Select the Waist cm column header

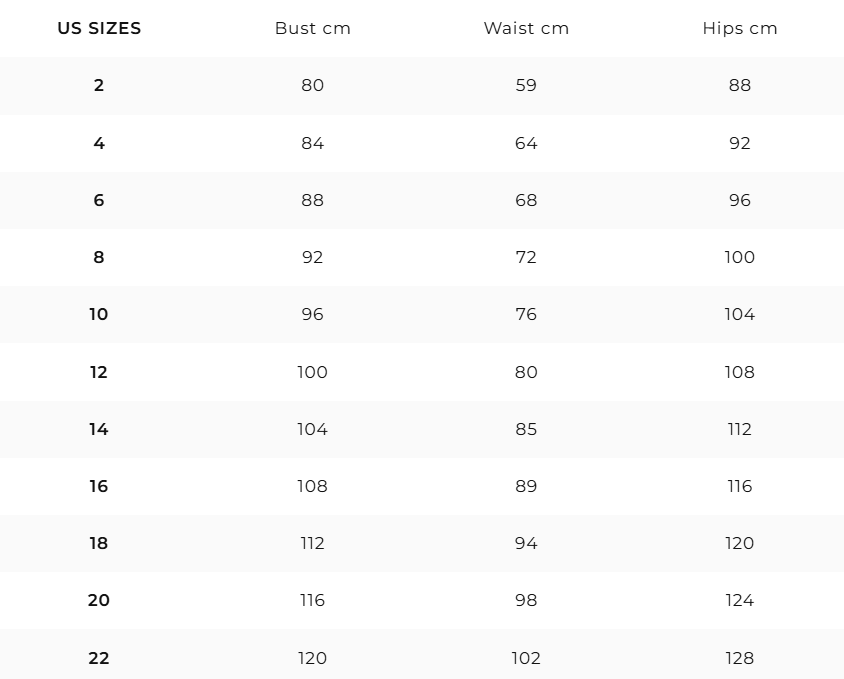[x=526, y=28]
